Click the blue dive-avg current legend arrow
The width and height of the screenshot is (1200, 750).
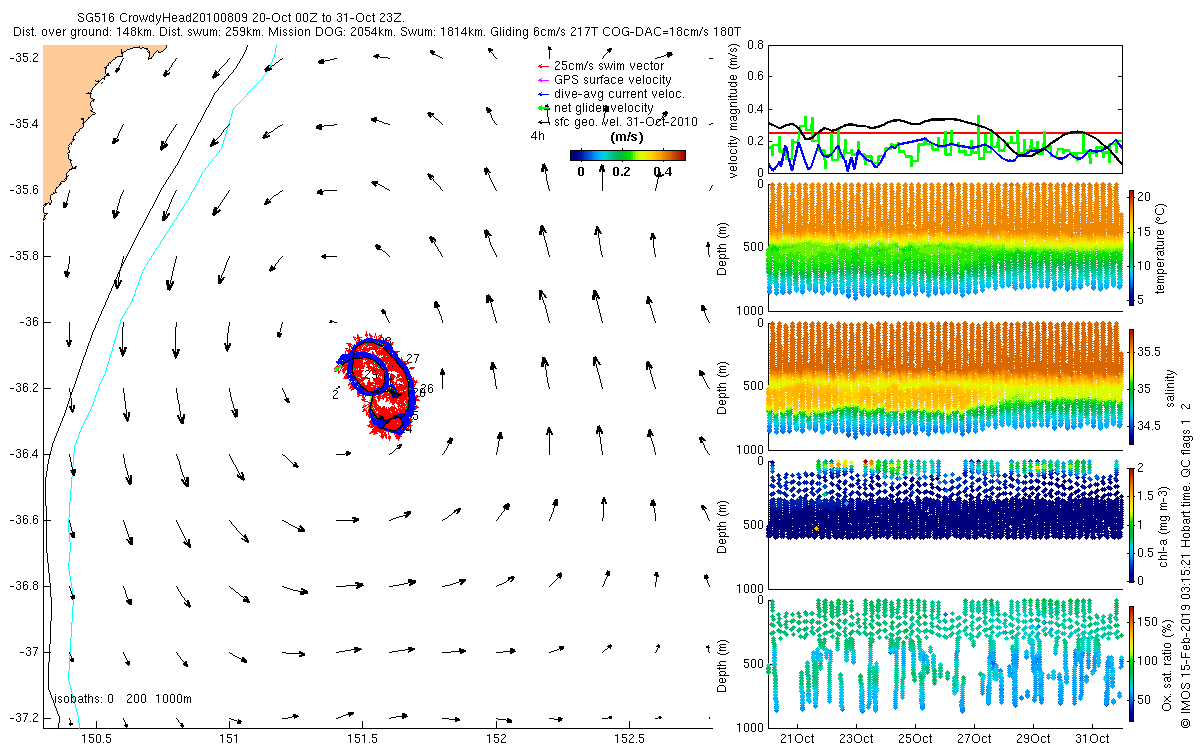(x=543, y=93)
